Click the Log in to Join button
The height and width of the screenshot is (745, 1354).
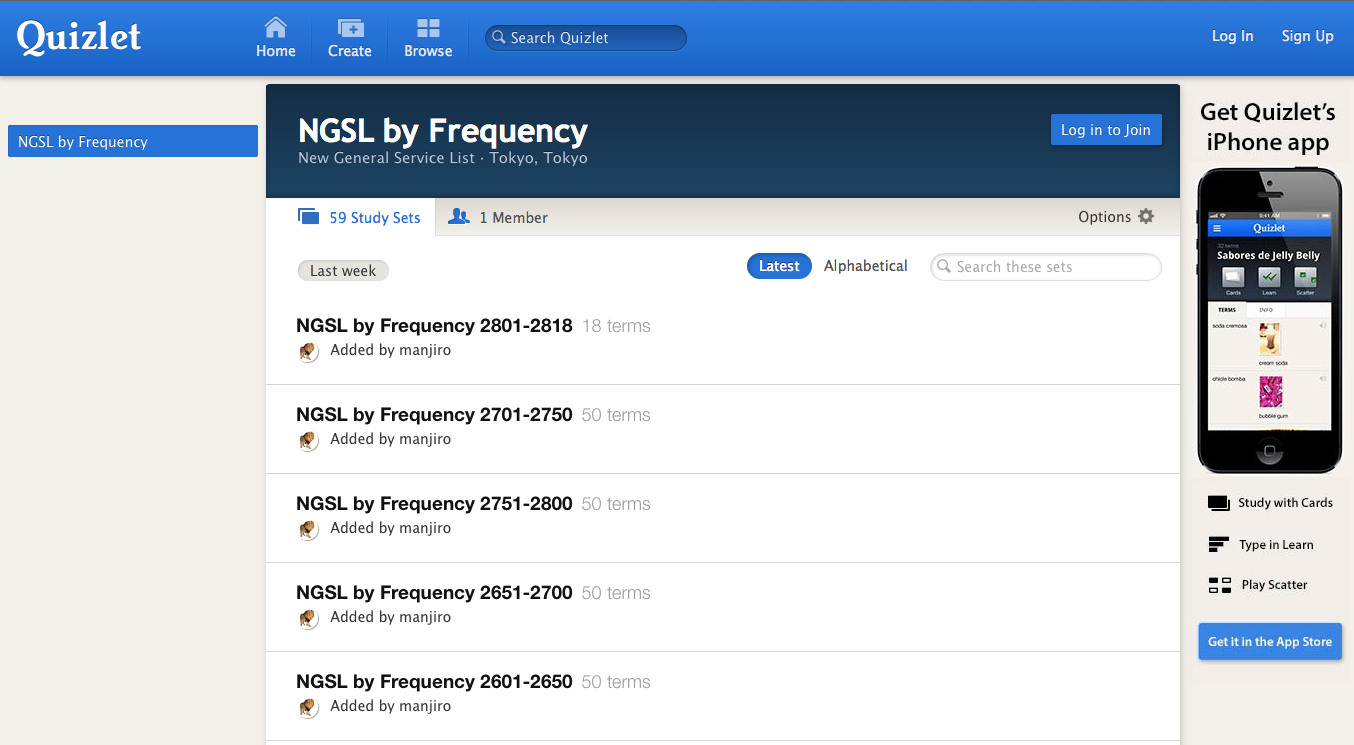(1106, 130)
